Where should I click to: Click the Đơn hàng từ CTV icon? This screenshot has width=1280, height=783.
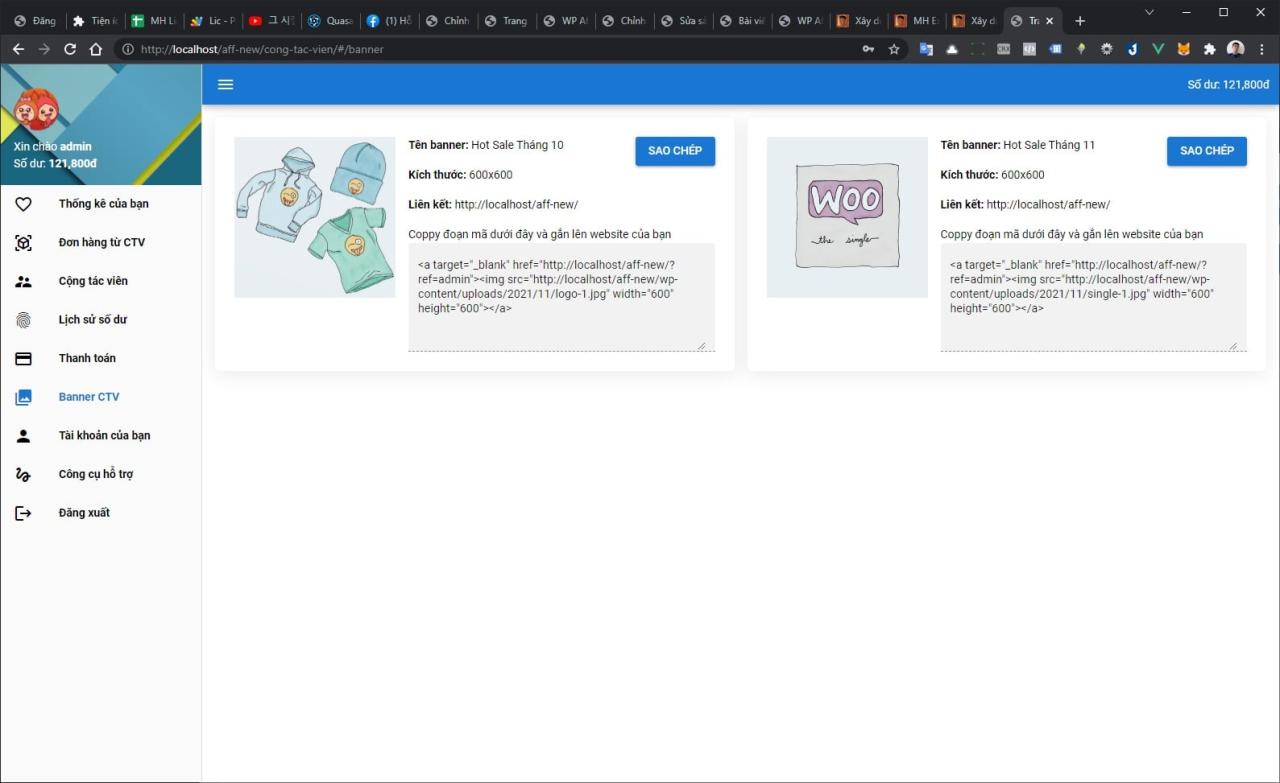pos(23,242)
